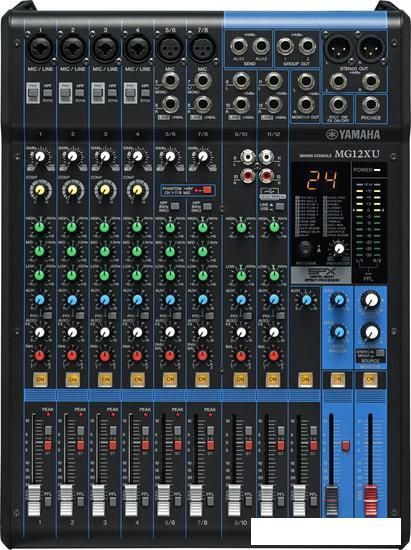Click the channel 2 green HIGH EQ knob
411x550 pixels.
(x=72, y=227)
